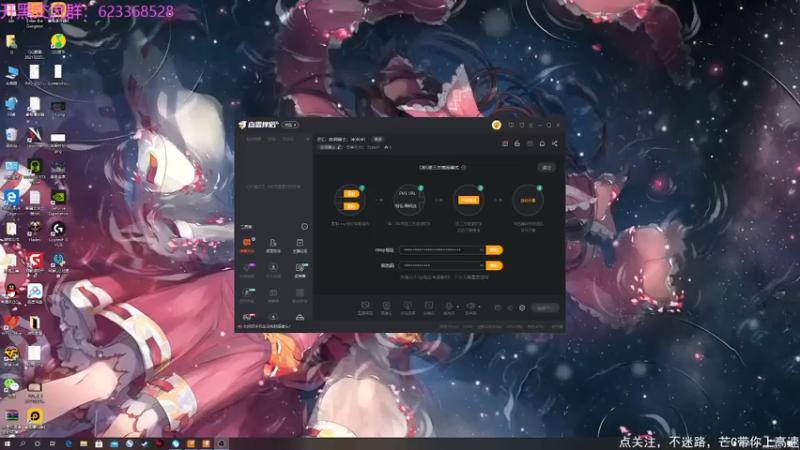
Task: Open GeForce Experience desktop shortcut
Action: pyautogui.click(x=58, y=203)
